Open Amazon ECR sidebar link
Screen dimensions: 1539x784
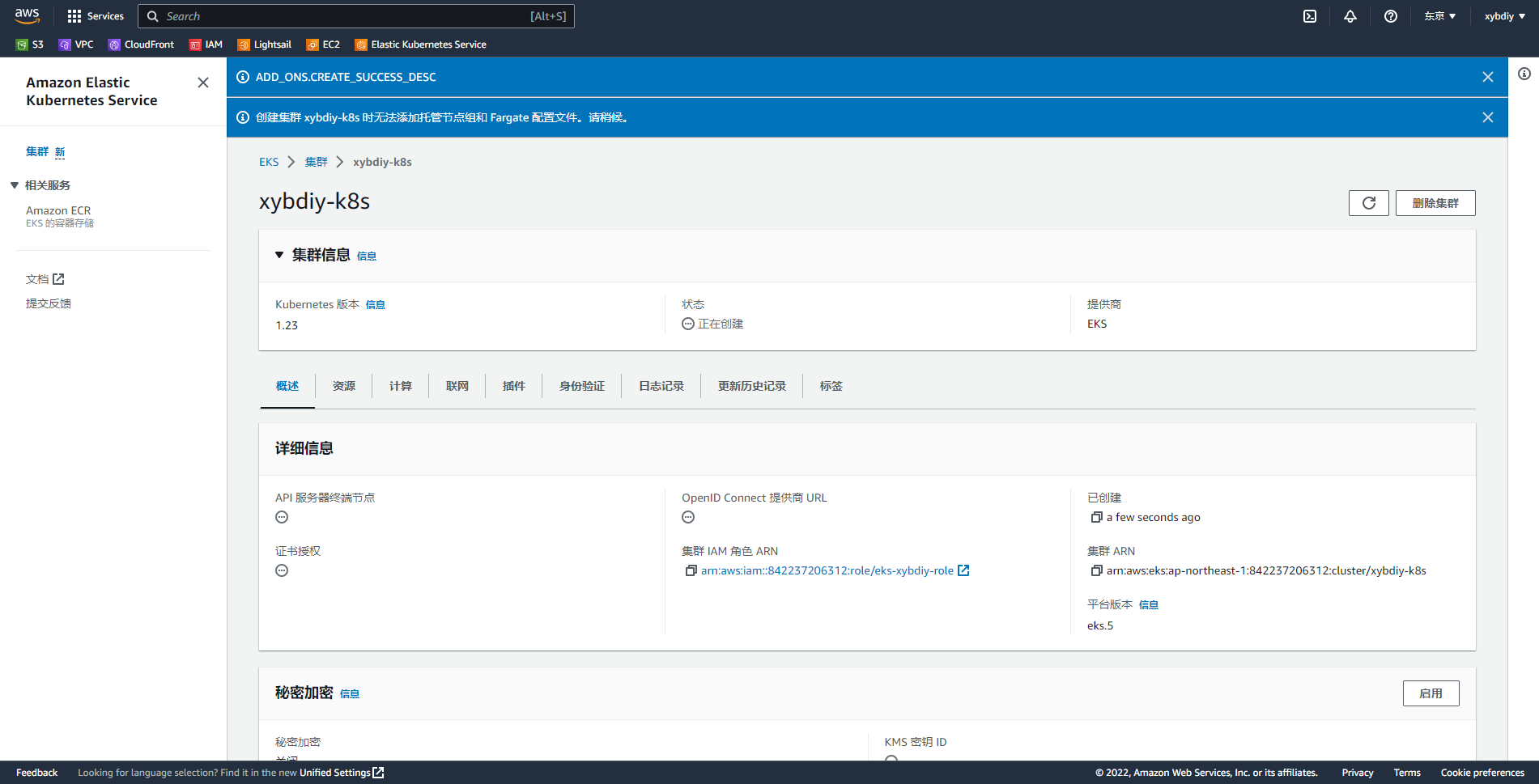(58, 210)
